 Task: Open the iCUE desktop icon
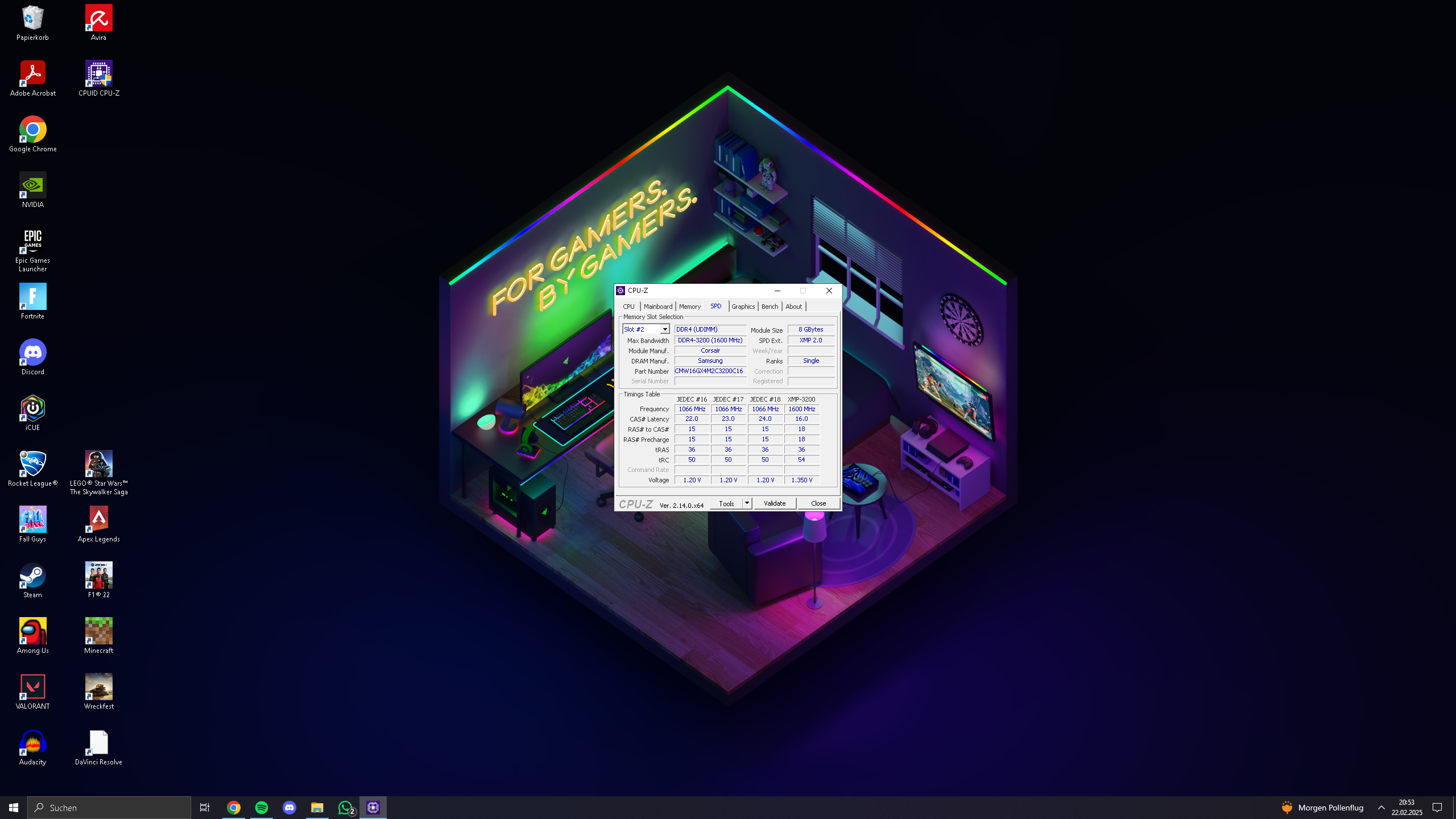(32, 408)
